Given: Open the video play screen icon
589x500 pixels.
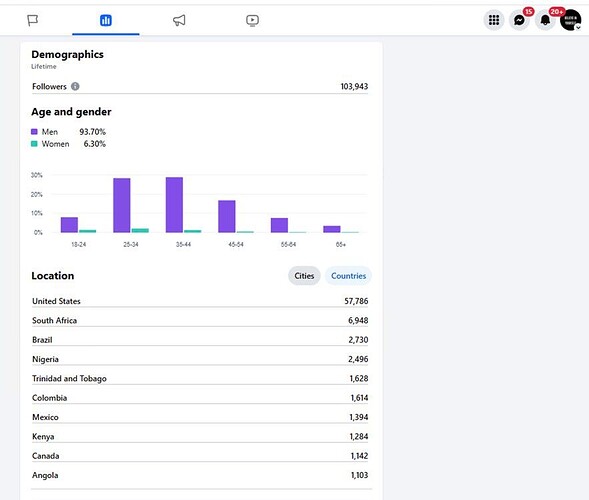Looking at the screenshot, I should click(x=252, y=20).
